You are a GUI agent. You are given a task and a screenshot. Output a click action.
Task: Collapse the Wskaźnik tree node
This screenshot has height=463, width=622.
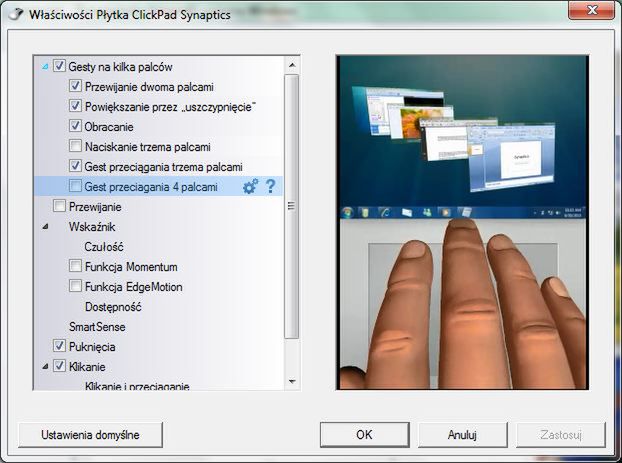click(x=45, y=227)
